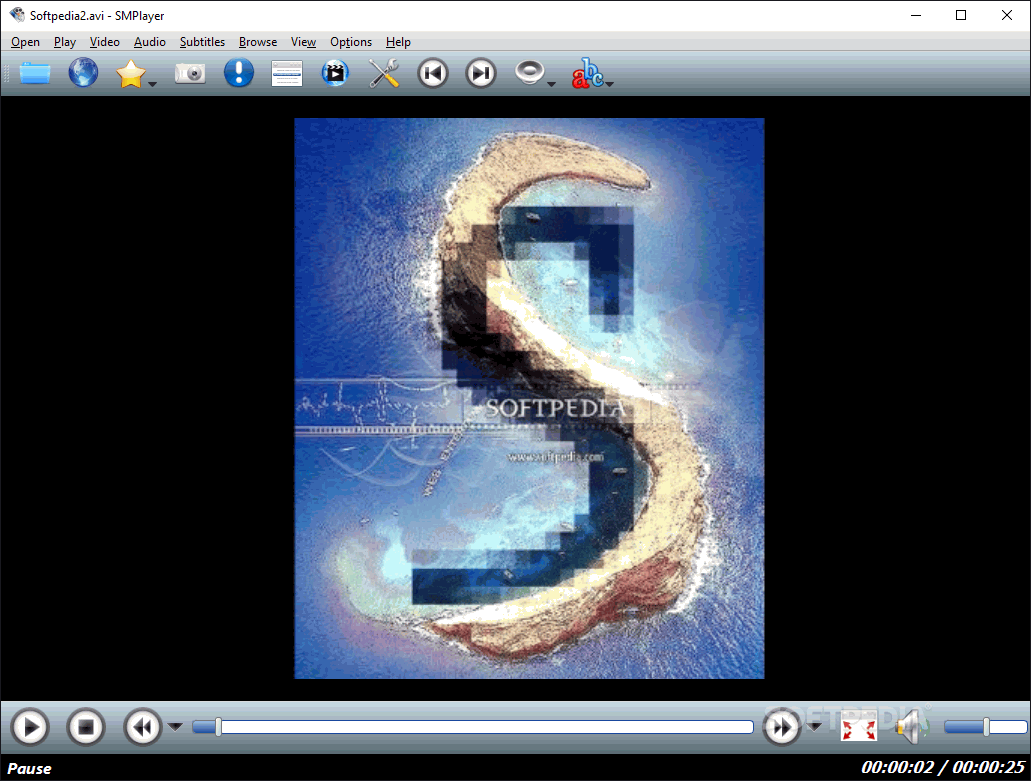Mute audio with the speaker icon
1031x781 pixels.
911,727
